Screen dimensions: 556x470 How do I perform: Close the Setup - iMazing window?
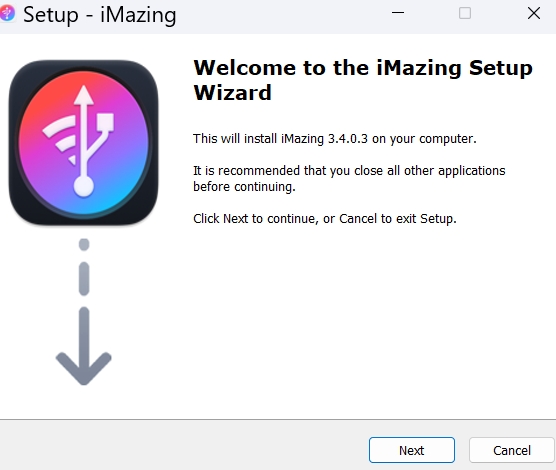[534, 13]
